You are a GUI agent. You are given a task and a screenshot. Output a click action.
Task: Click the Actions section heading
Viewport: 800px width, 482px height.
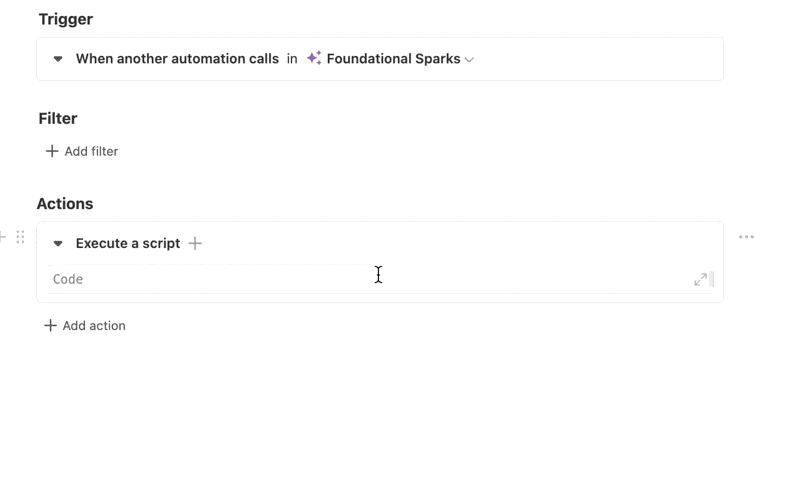coord(65,204)
